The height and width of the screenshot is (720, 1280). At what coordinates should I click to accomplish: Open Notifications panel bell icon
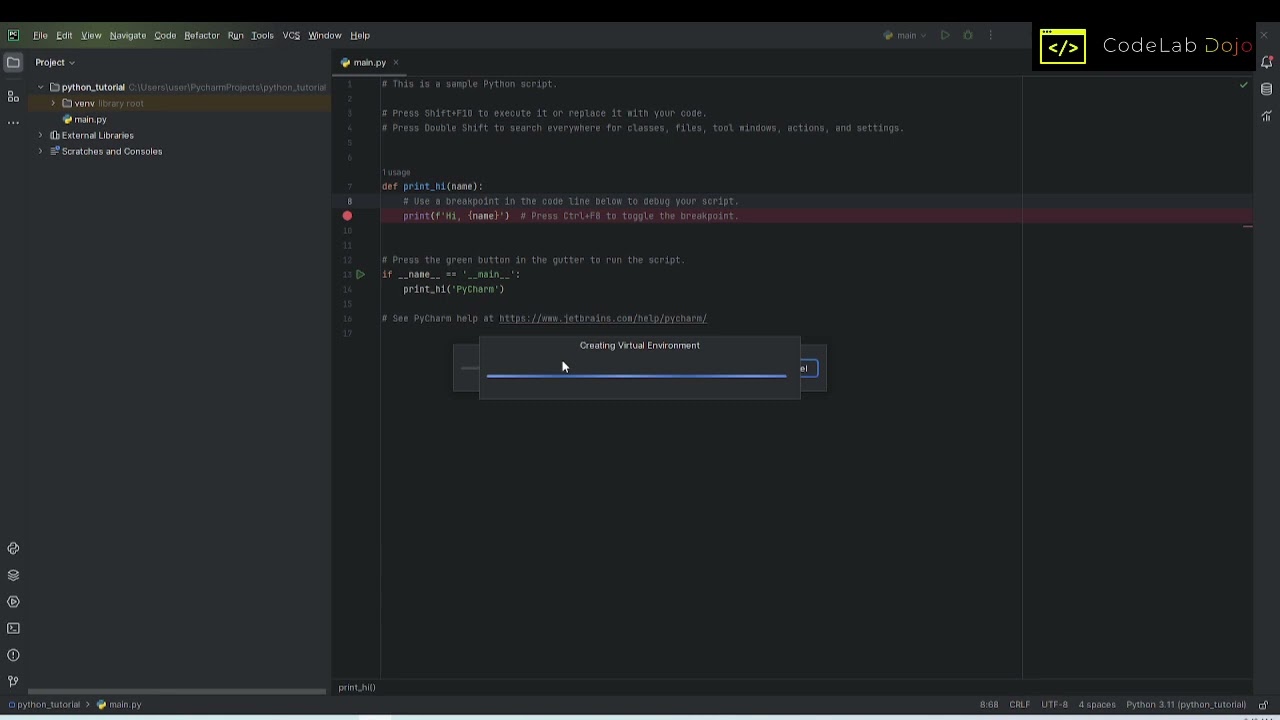click(1266, 62)
